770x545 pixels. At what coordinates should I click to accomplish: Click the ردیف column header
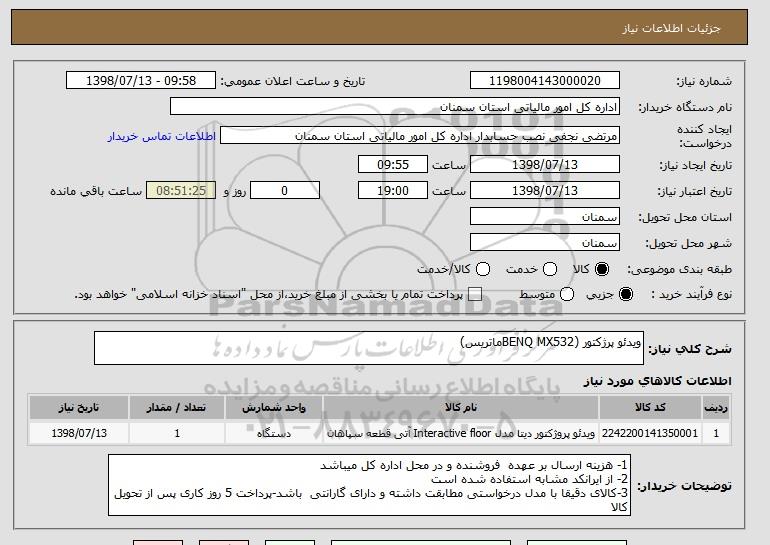[716, 408]
